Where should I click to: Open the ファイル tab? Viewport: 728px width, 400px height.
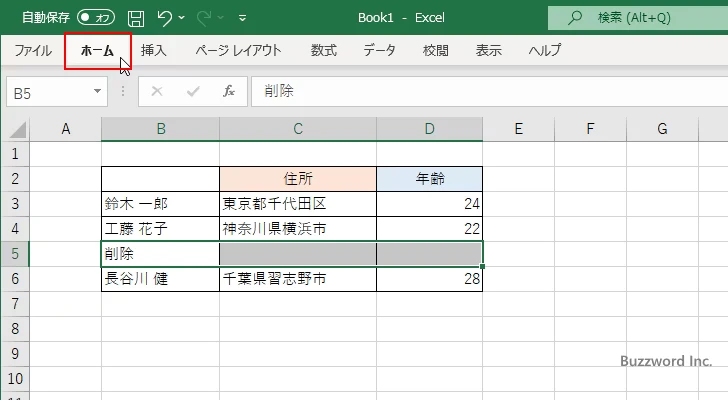32,50
